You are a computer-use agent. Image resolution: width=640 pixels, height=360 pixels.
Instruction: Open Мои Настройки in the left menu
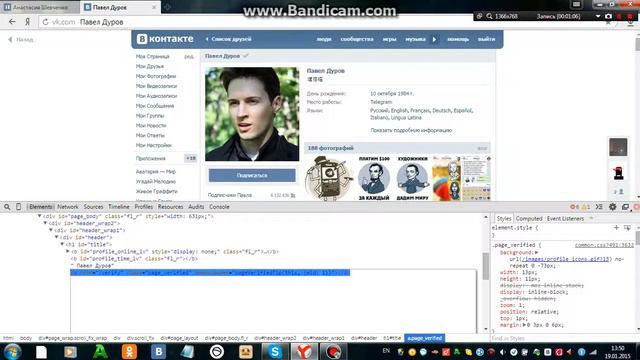pyautogui.click(x=154, y=145)
